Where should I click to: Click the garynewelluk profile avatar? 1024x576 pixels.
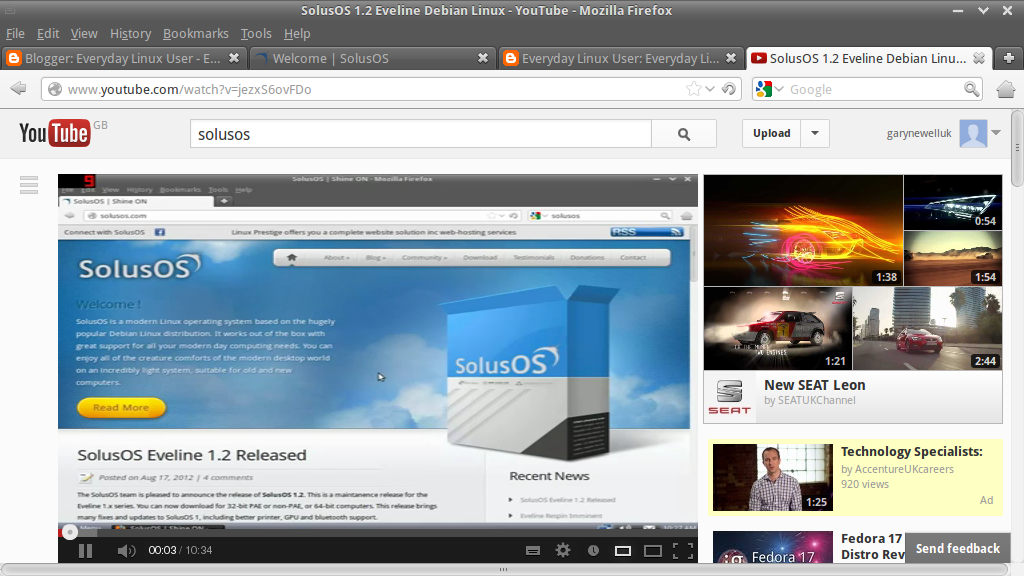point(973,133)
